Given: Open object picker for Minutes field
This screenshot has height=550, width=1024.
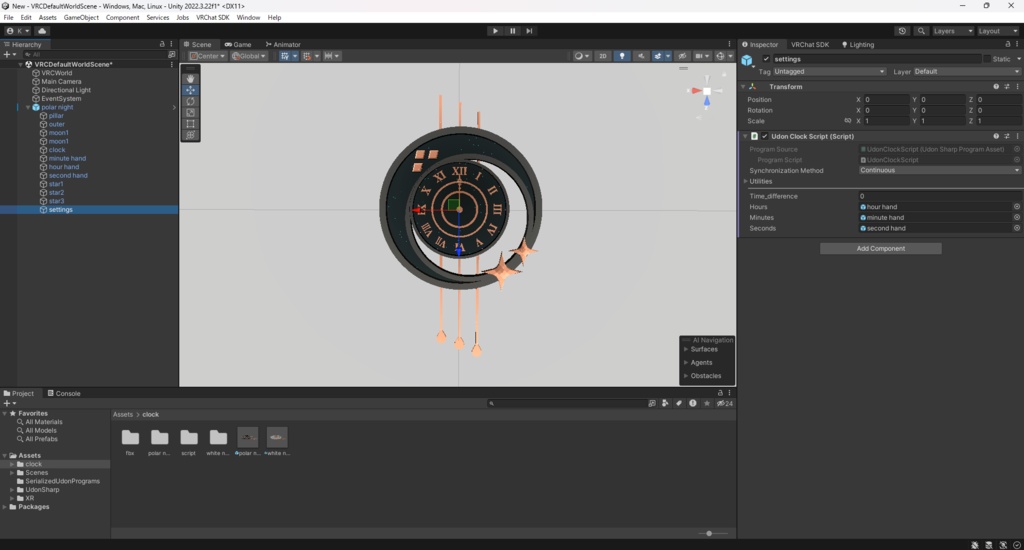Looking at the screenshot, I should click(x=1017, y=218).
